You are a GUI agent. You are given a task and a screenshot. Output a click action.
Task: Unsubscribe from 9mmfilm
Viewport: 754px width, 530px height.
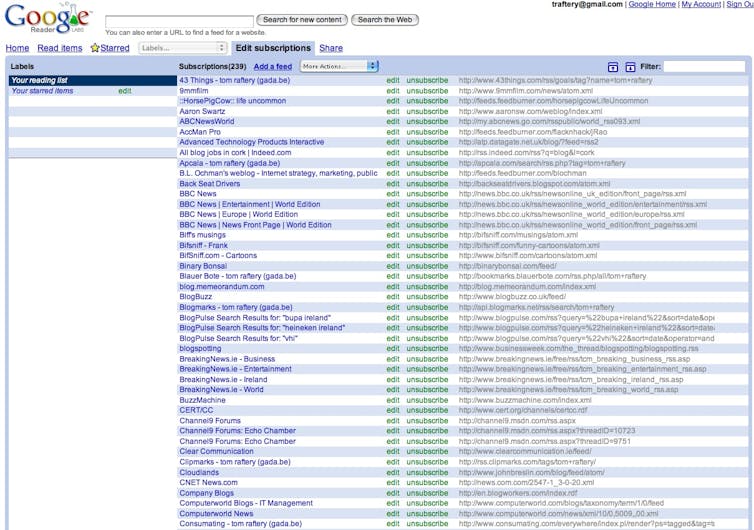coord(427,90)
